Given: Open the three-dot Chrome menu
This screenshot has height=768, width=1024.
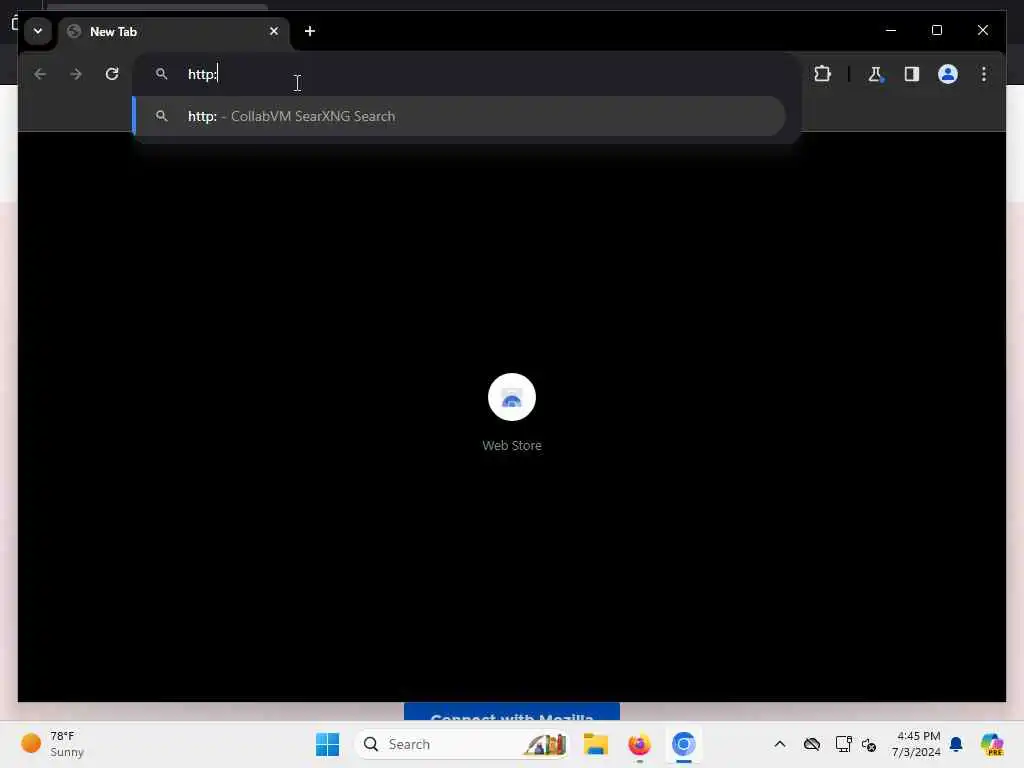Looking at the screenshot, I should 984,74.
